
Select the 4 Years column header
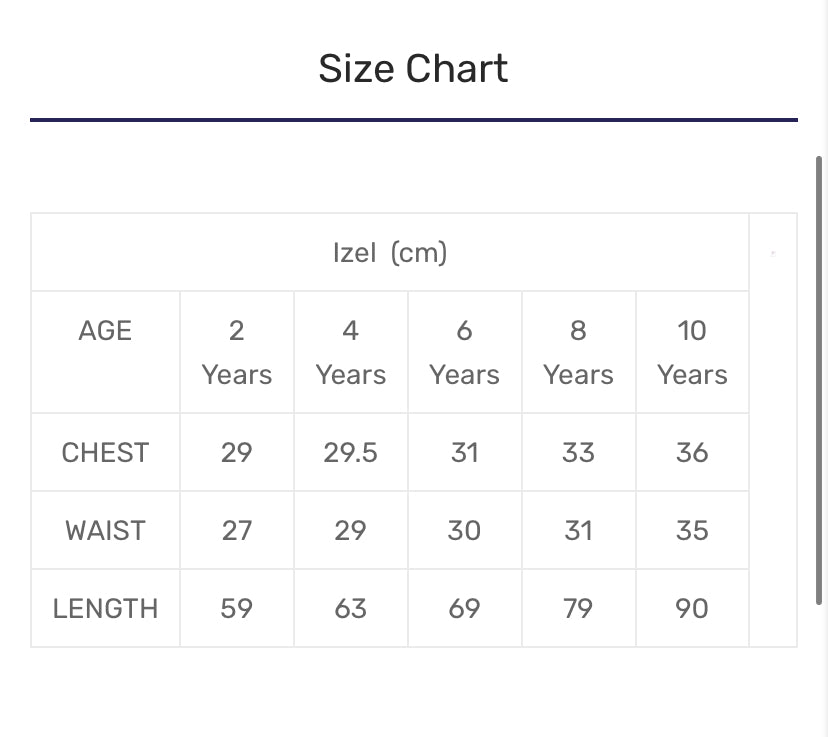[x=351, y=352]
